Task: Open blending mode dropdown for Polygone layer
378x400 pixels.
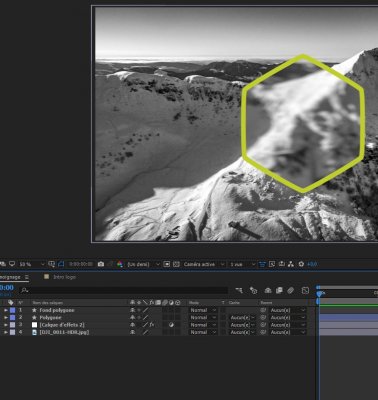Action: (x=203, y=317)
